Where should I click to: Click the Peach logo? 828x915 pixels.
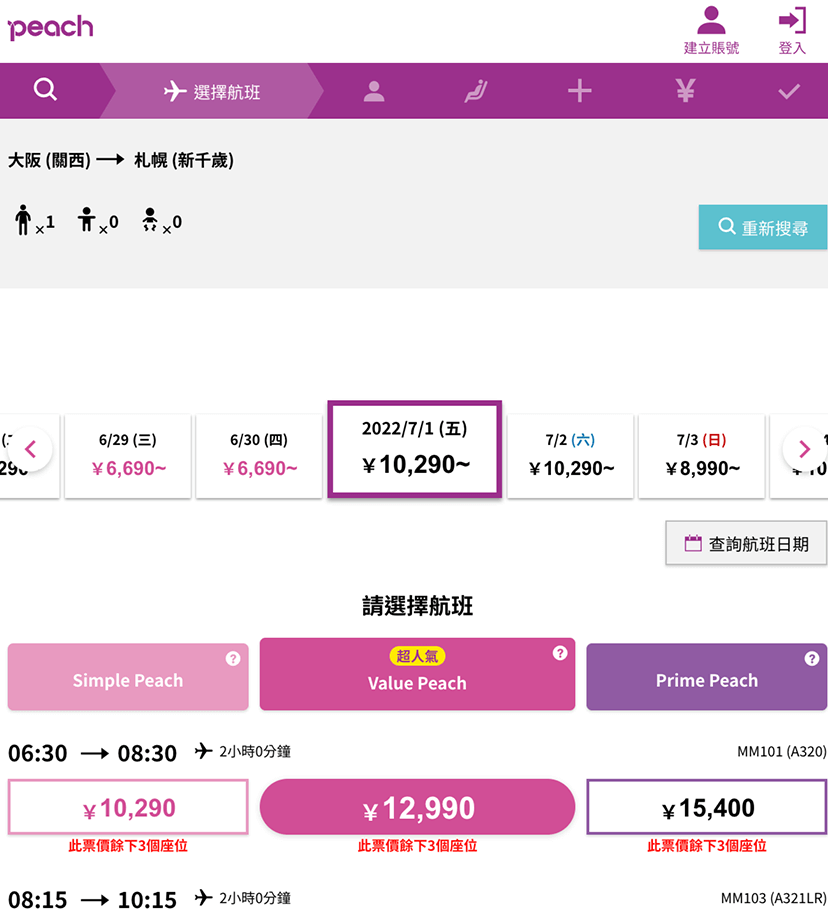click(50, 27)
